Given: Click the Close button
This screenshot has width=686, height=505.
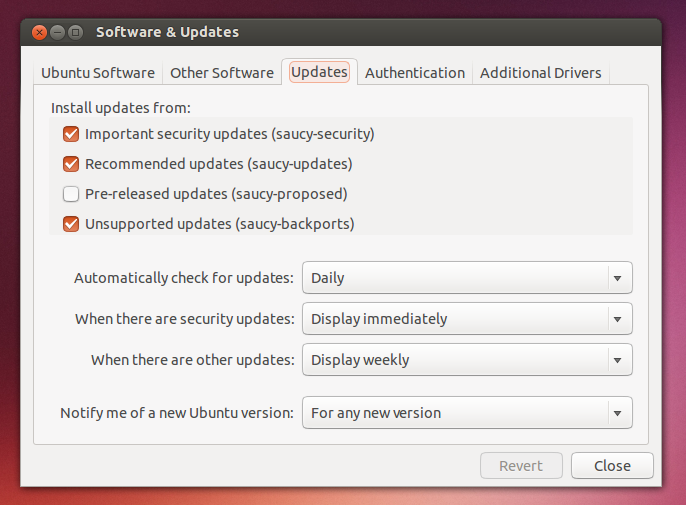Looking at the screenshot, I should (612, 466).
